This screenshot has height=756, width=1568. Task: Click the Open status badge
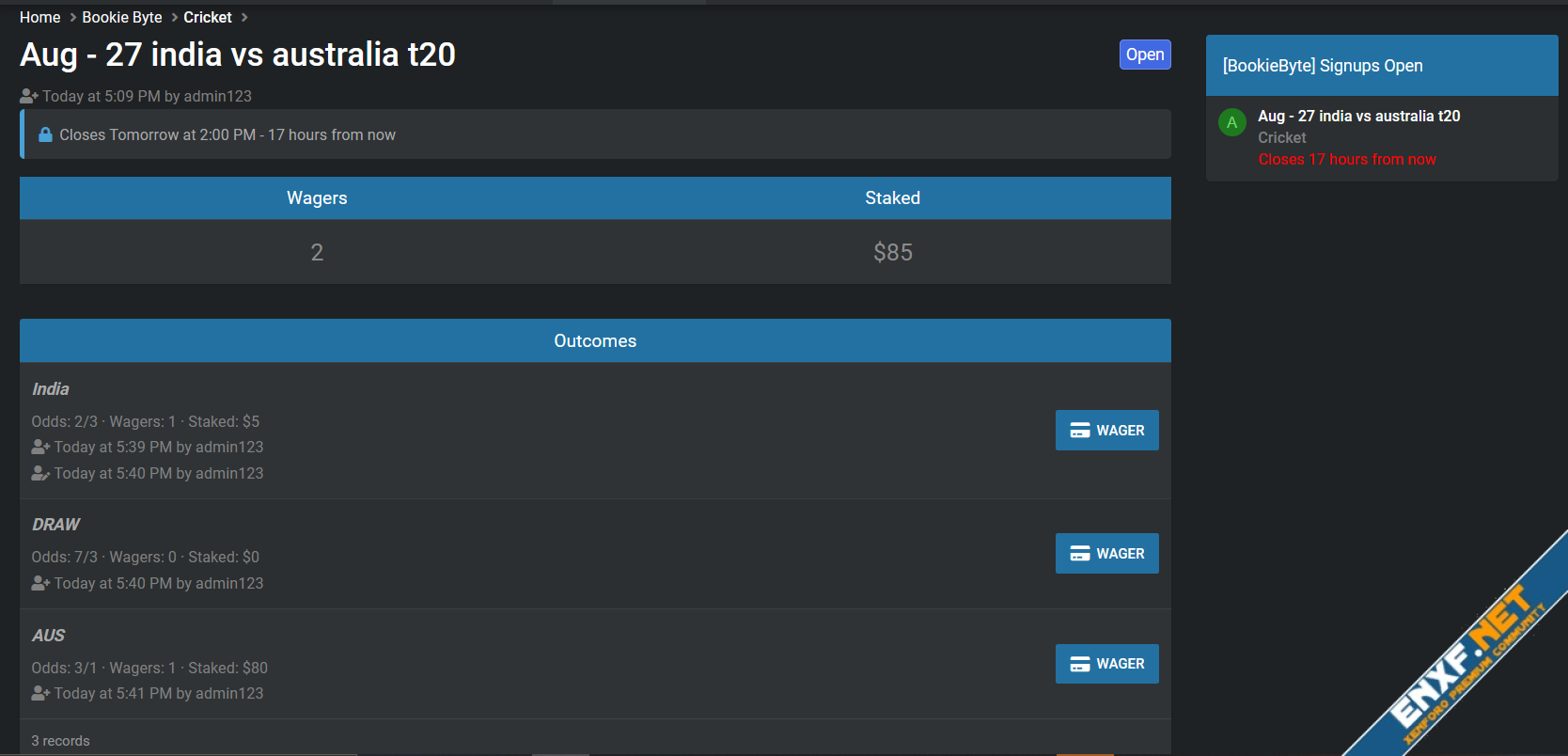point(1144,55)
